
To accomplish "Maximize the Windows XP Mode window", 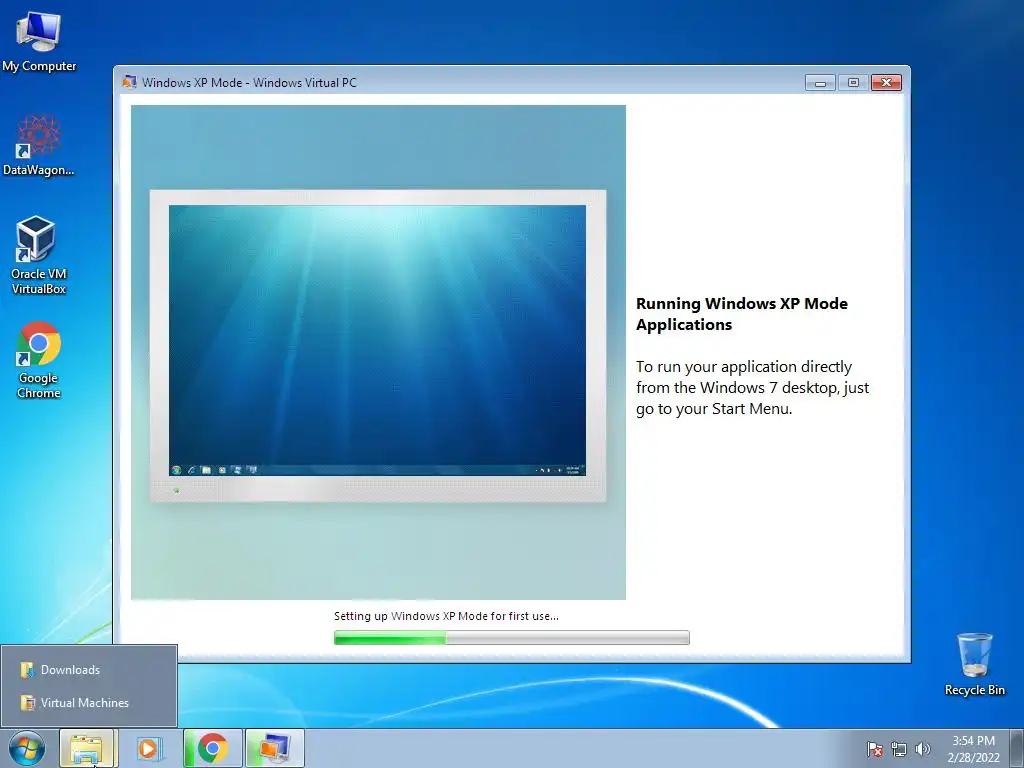I will [853, 82].
